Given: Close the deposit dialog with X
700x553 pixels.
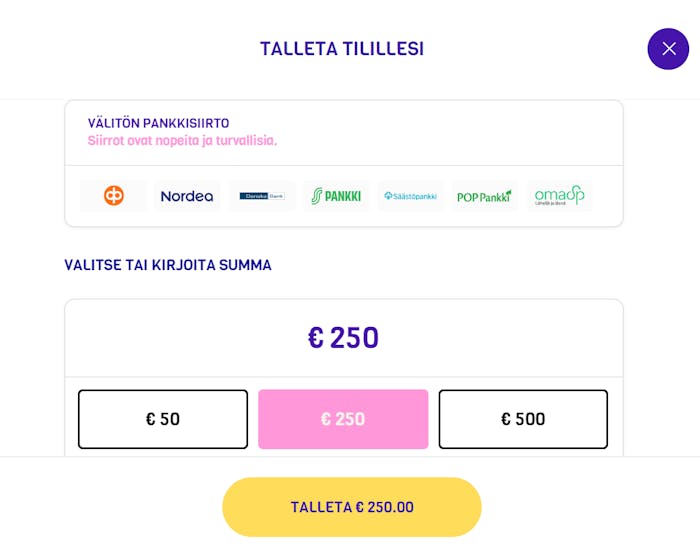Looking at the screenshot, I should pyautogui.click(x=668, y=49).
